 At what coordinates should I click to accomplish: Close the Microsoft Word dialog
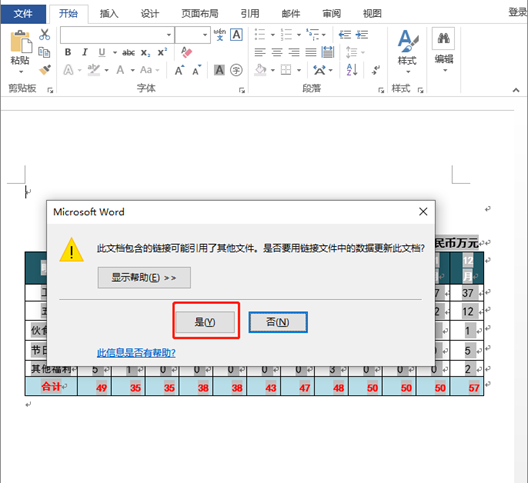click(x=423, y=212)
